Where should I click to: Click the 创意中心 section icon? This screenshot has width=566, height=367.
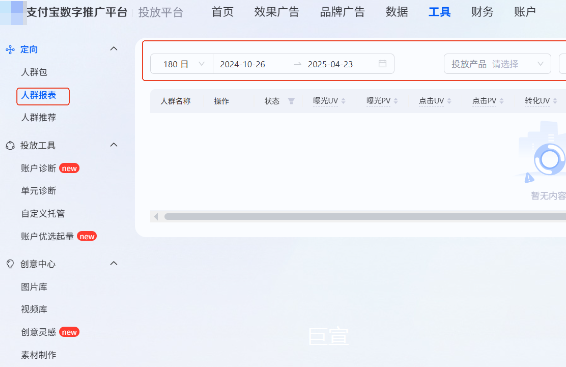pos(10,264)
